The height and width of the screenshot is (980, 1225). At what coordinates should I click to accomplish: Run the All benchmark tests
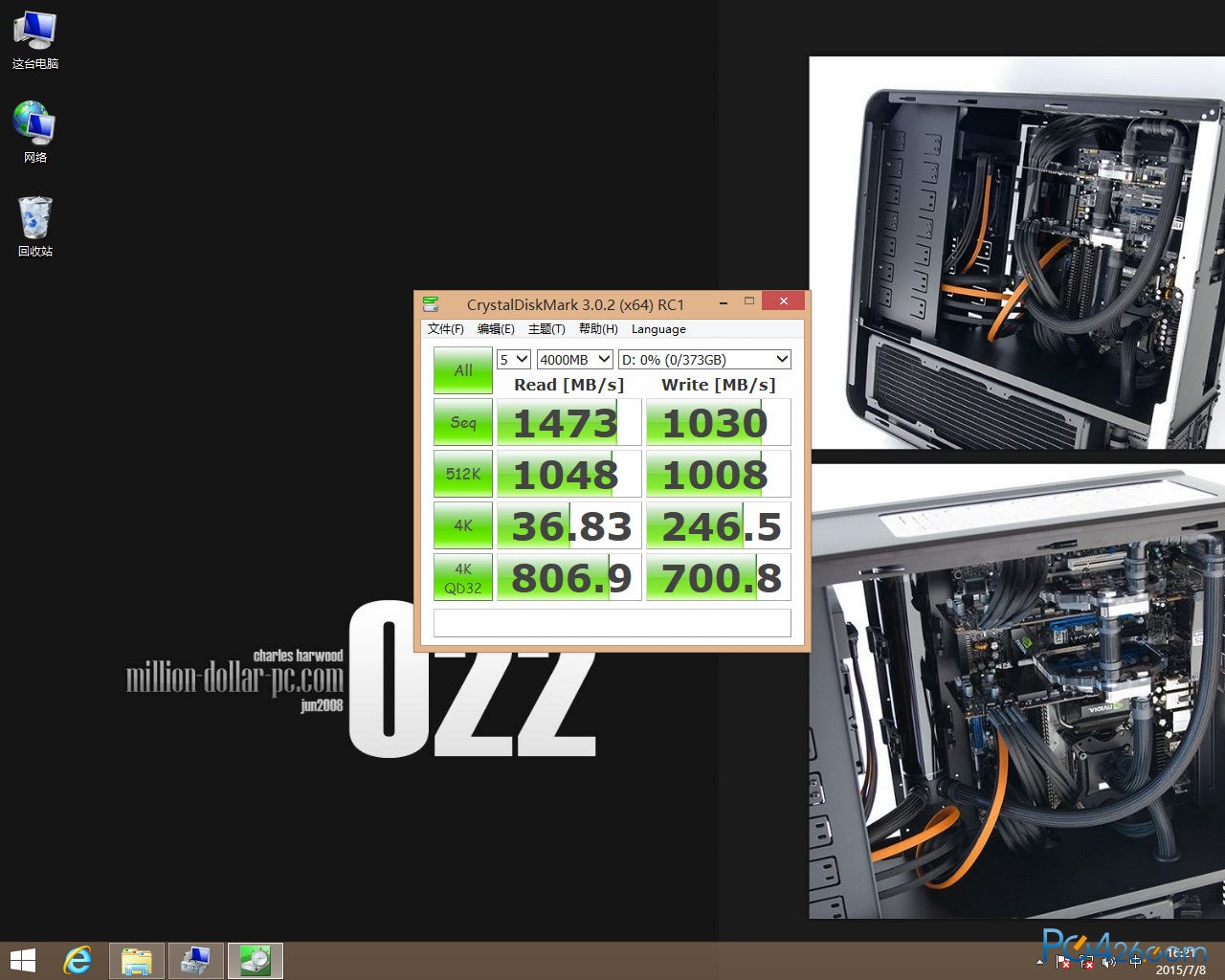(x=463, y=370)
